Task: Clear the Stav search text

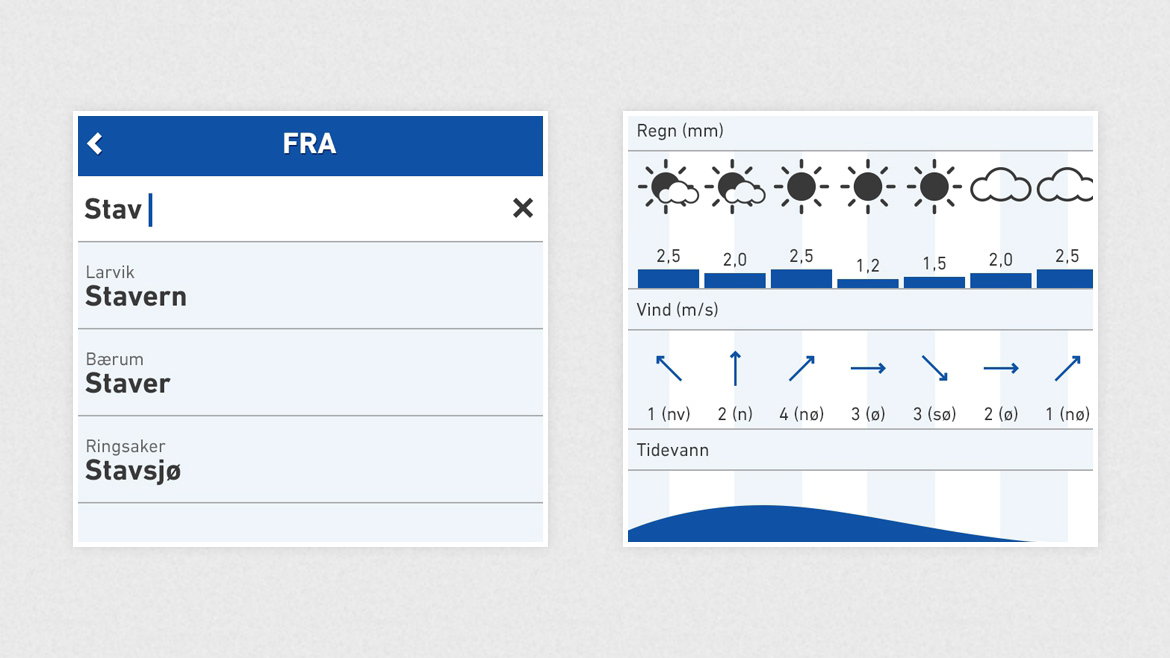Action: 523,208
